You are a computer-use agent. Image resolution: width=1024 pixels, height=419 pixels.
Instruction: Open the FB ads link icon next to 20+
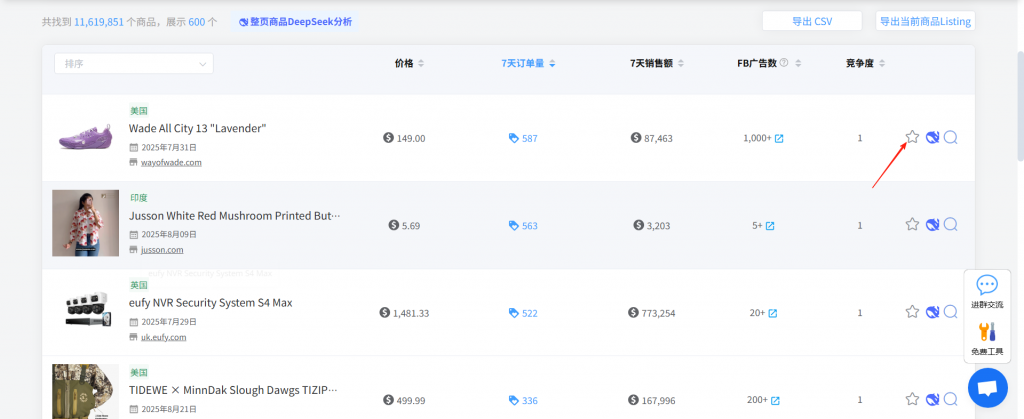pyautogui.click(x=773, y=313)
